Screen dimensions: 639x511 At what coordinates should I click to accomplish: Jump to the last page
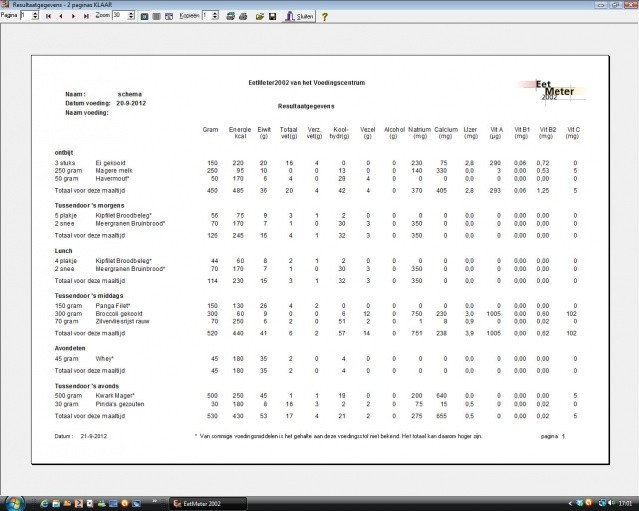[86, 16]
